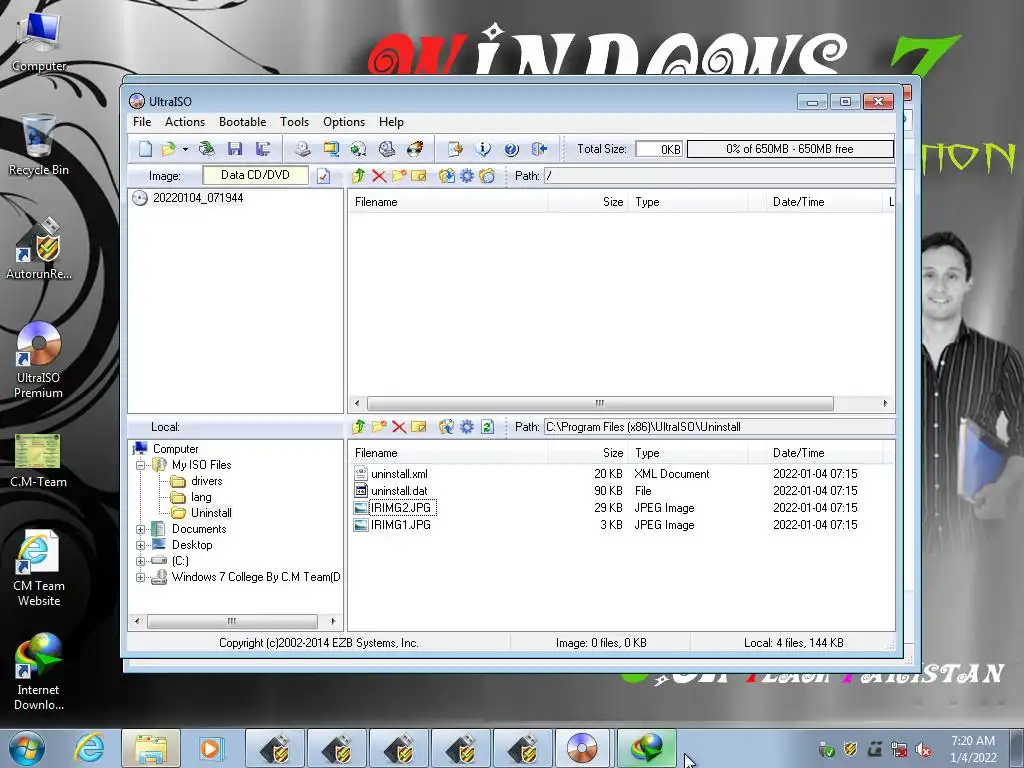This screenshot has height=768, width=1024.
Task: Click the Rename icon in Local toolbar
Action: coord(419,426)
